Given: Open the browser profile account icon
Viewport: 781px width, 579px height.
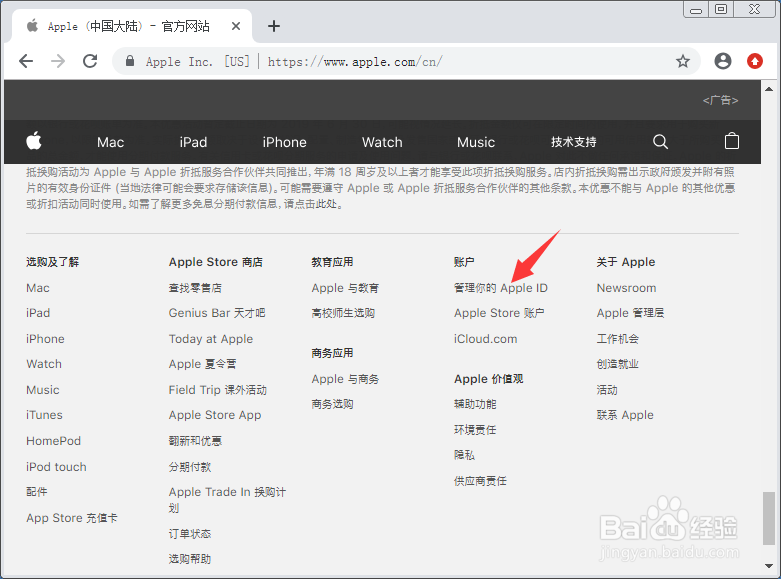Looking at the screenshot, I should point(723,61).
